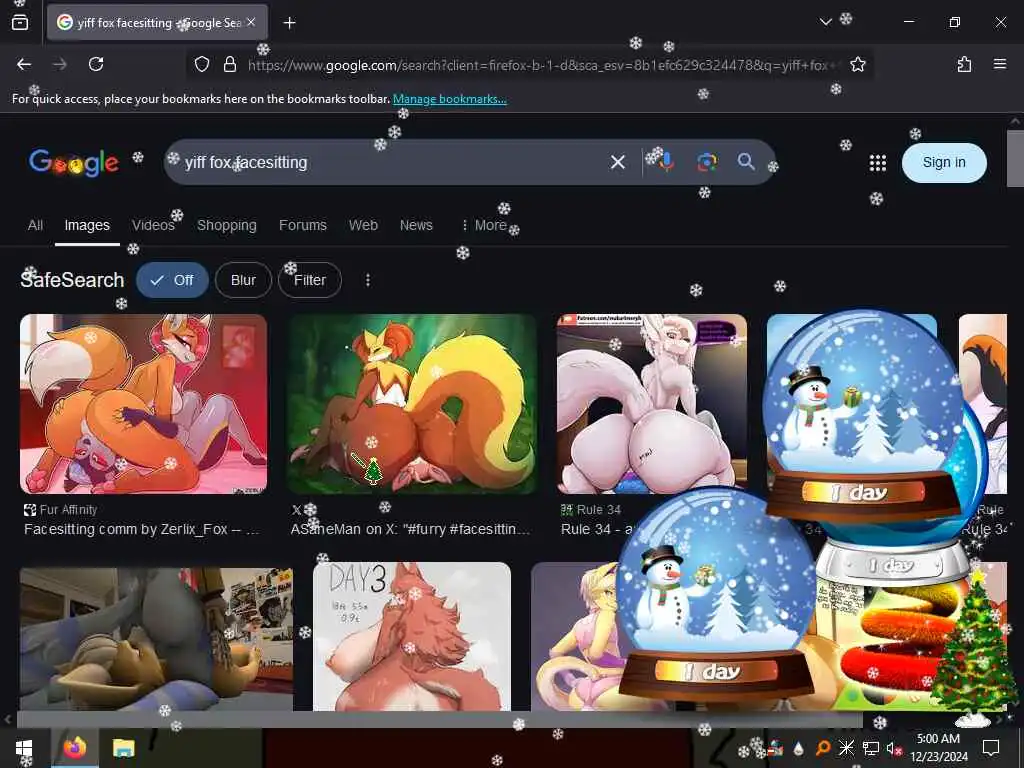Click the Manage bookmarks link
1024x768 pixels.
point(449,99)
